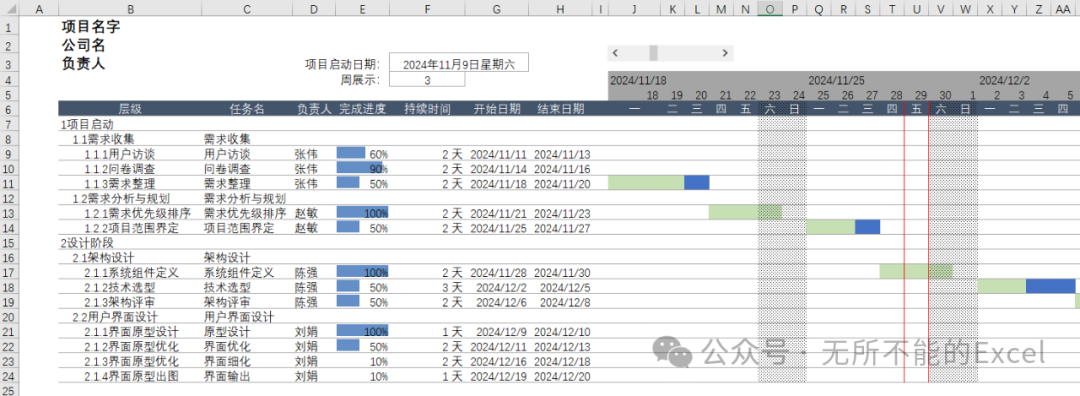Click the start date 2024/11/11 cell
1080x396 pixels.
(498, 154)
